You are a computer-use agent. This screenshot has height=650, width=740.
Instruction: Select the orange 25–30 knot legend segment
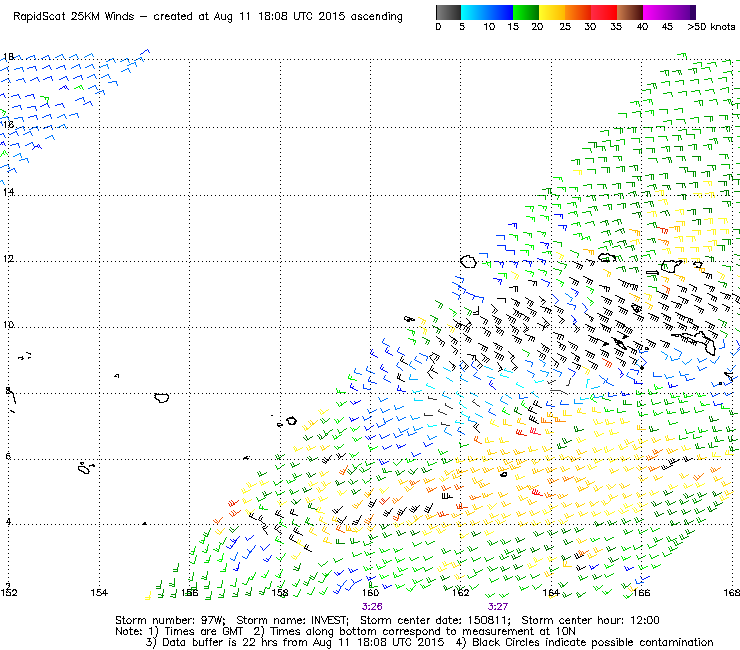tap(578, 12)
